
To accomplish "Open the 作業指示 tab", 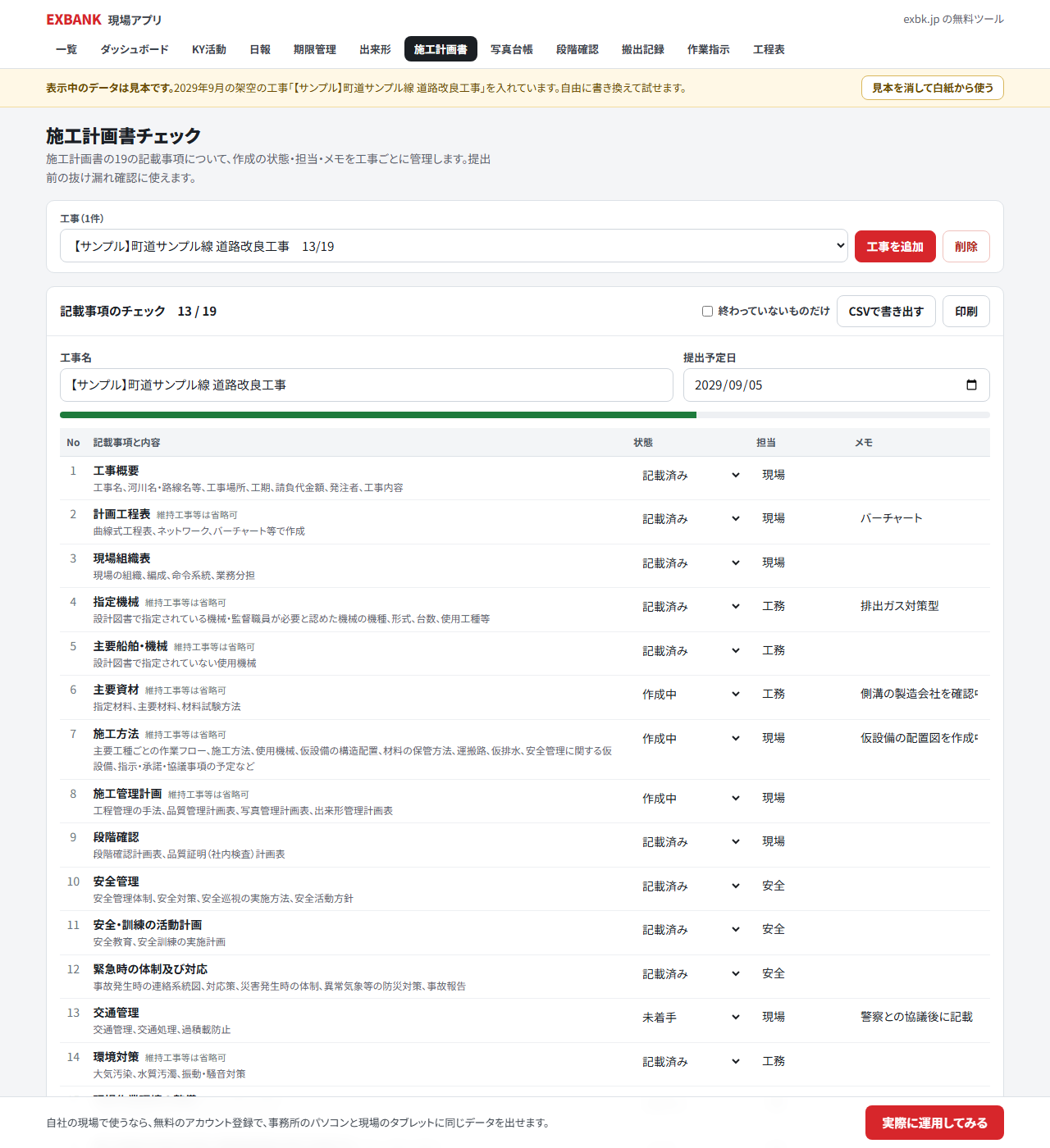I will pos(709,49).
